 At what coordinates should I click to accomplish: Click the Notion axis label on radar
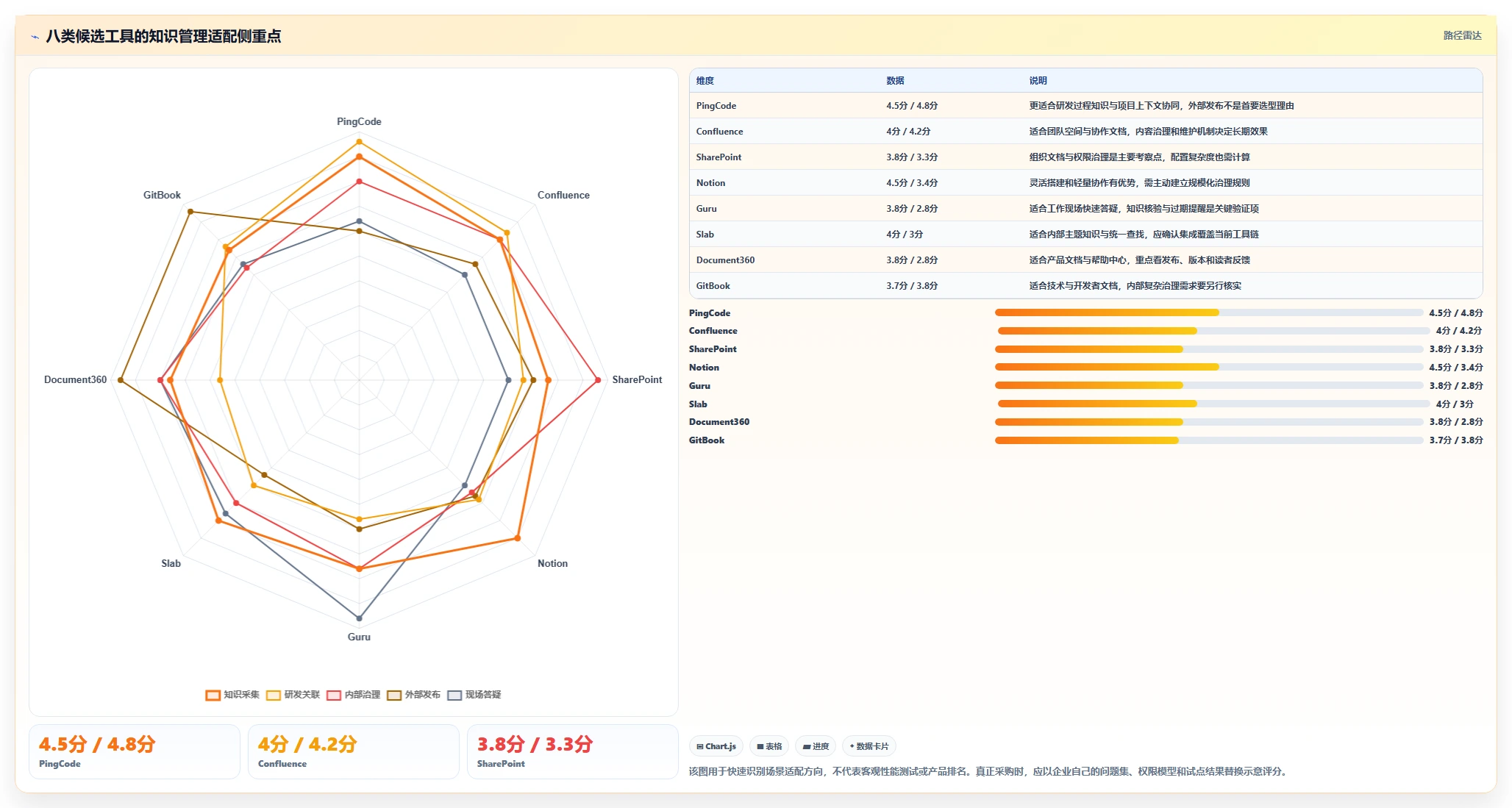[552, 563]
